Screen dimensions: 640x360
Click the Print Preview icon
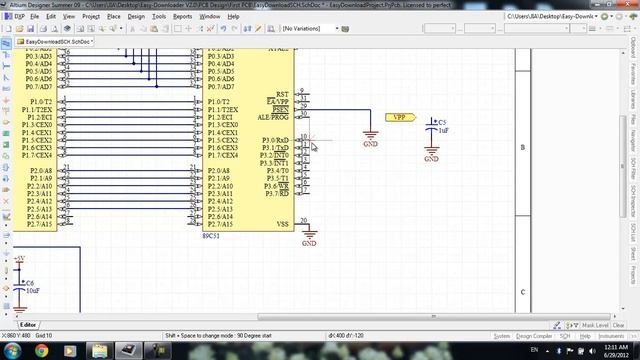[x=54, y=29]
